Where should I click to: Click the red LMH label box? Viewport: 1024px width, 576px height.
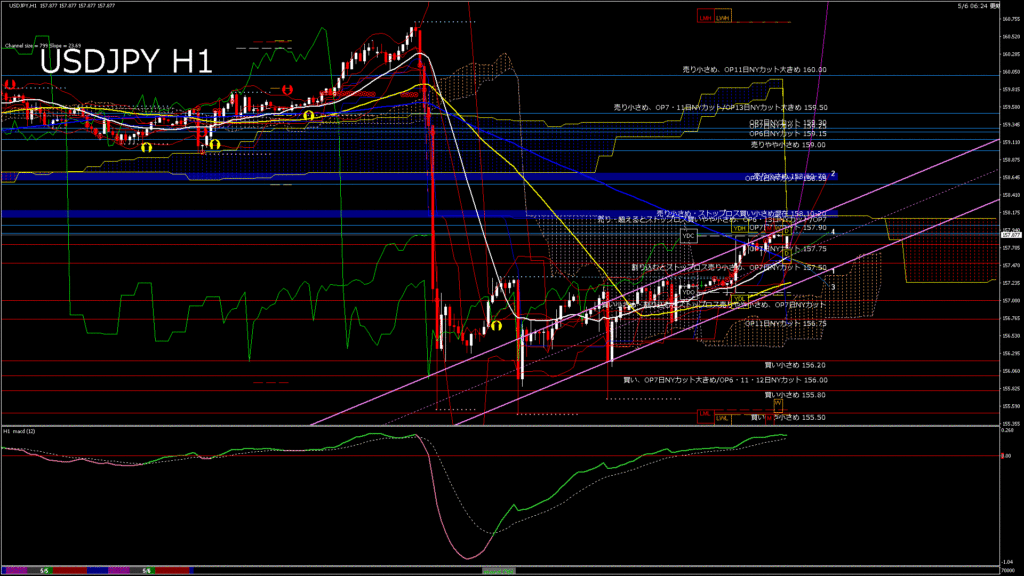(705, 17)
